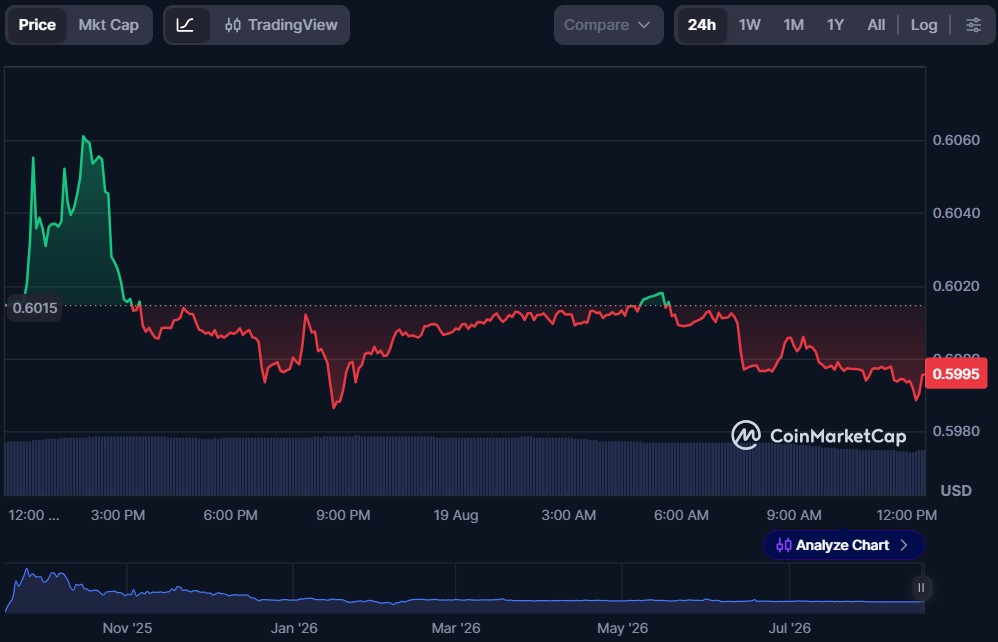The image size is (998, 642).
Task: Click the 0.5995 current price label
Action: 955,373
